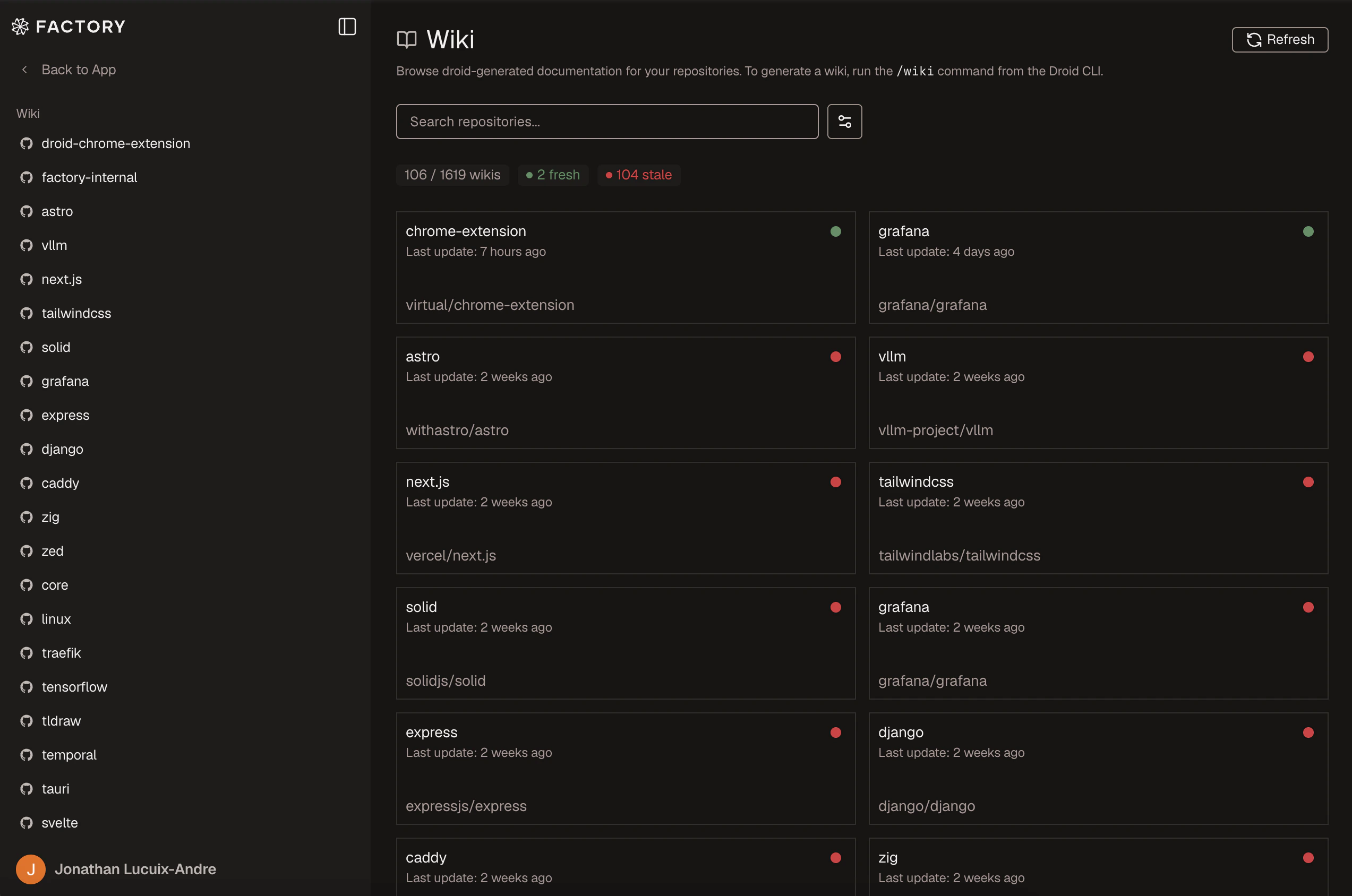Click GitHub icon beside sidebar next.js
Screen dimensions: 1352x896
pos(27,279)
